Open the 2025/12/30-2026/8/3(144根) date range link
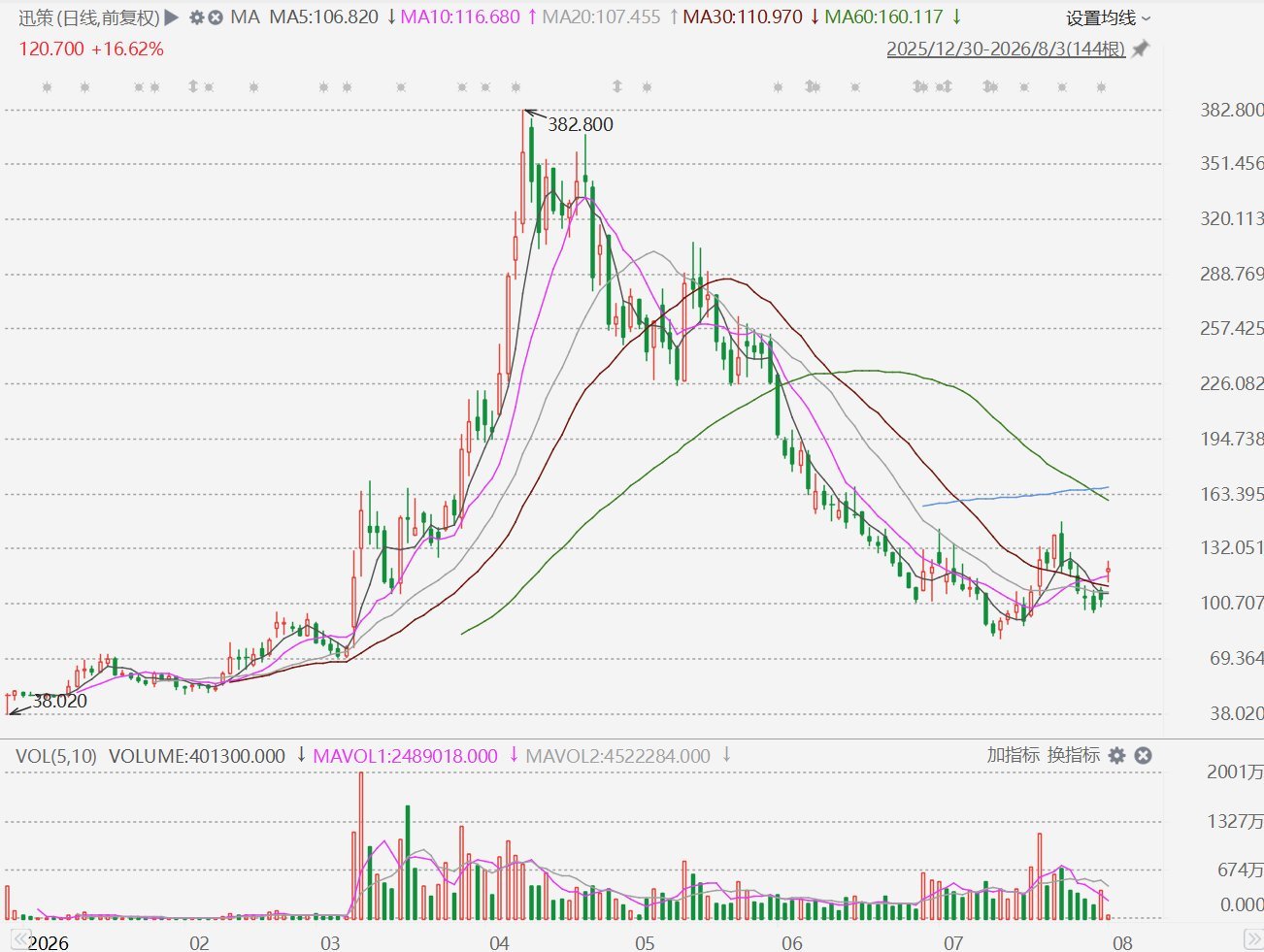Viewport: 1264px width, 952px height. click(x=1006, y=49)
